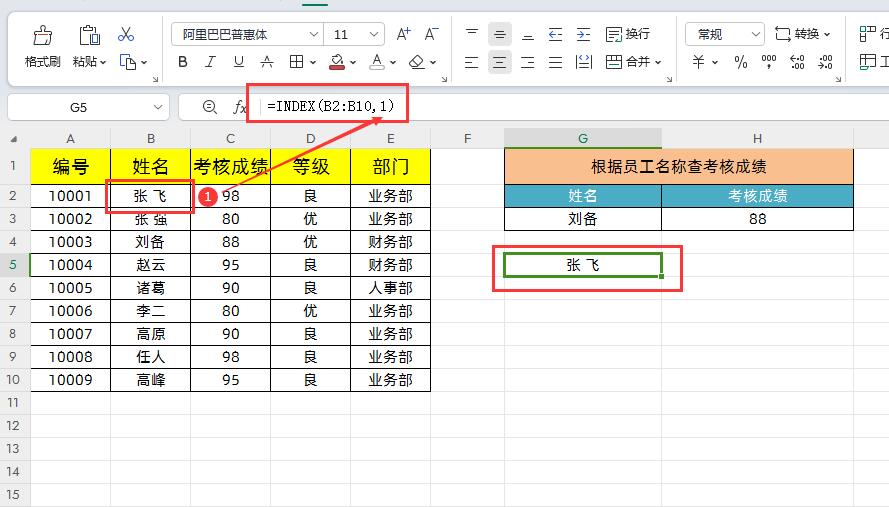Apply the red fill color bucket

(337, 62)
